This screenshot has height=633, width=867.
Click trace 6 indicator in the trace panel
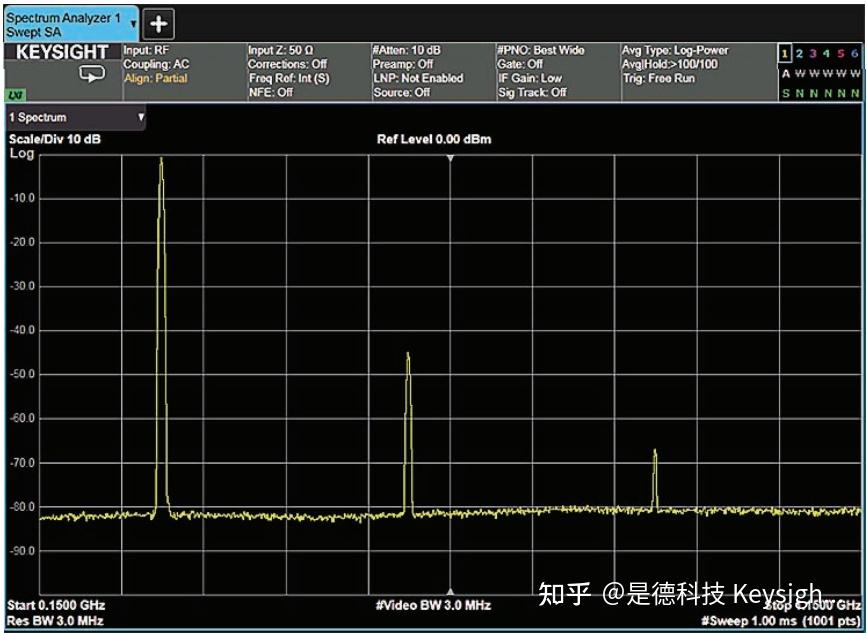[x=853, y=50]
